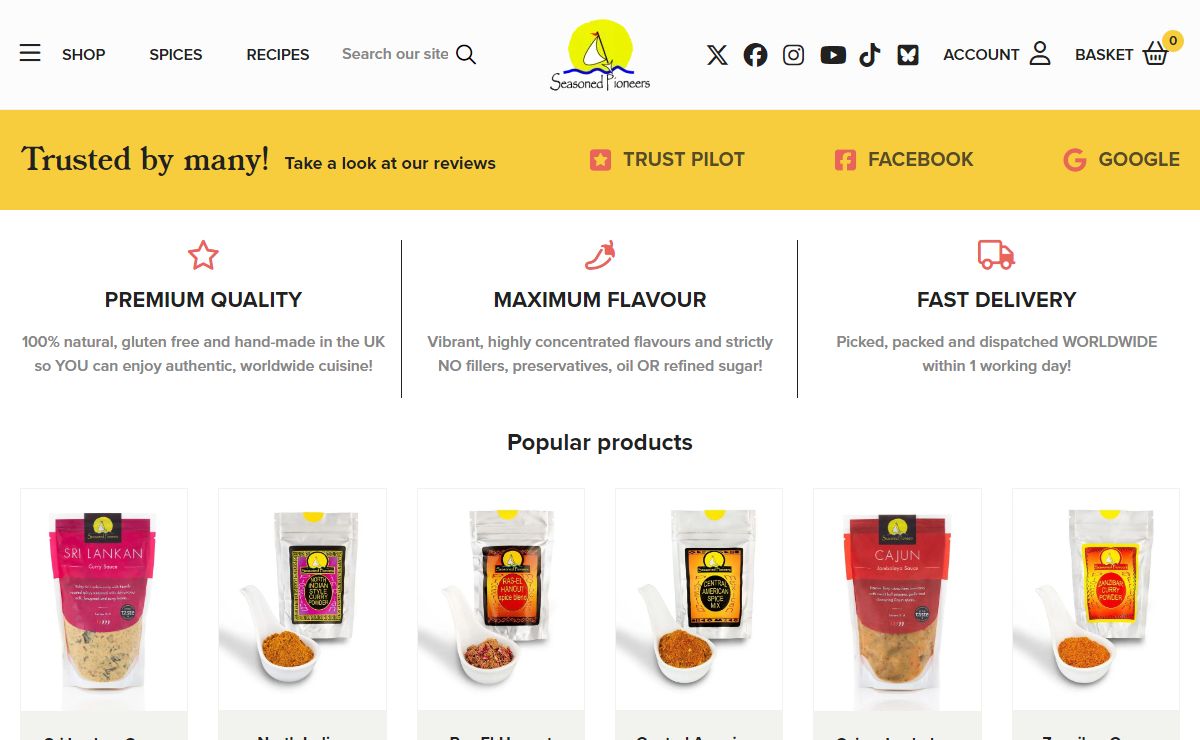Open the basket cart icon
Viewport: 1200px width, 740px height.
tap(1156, 53)
